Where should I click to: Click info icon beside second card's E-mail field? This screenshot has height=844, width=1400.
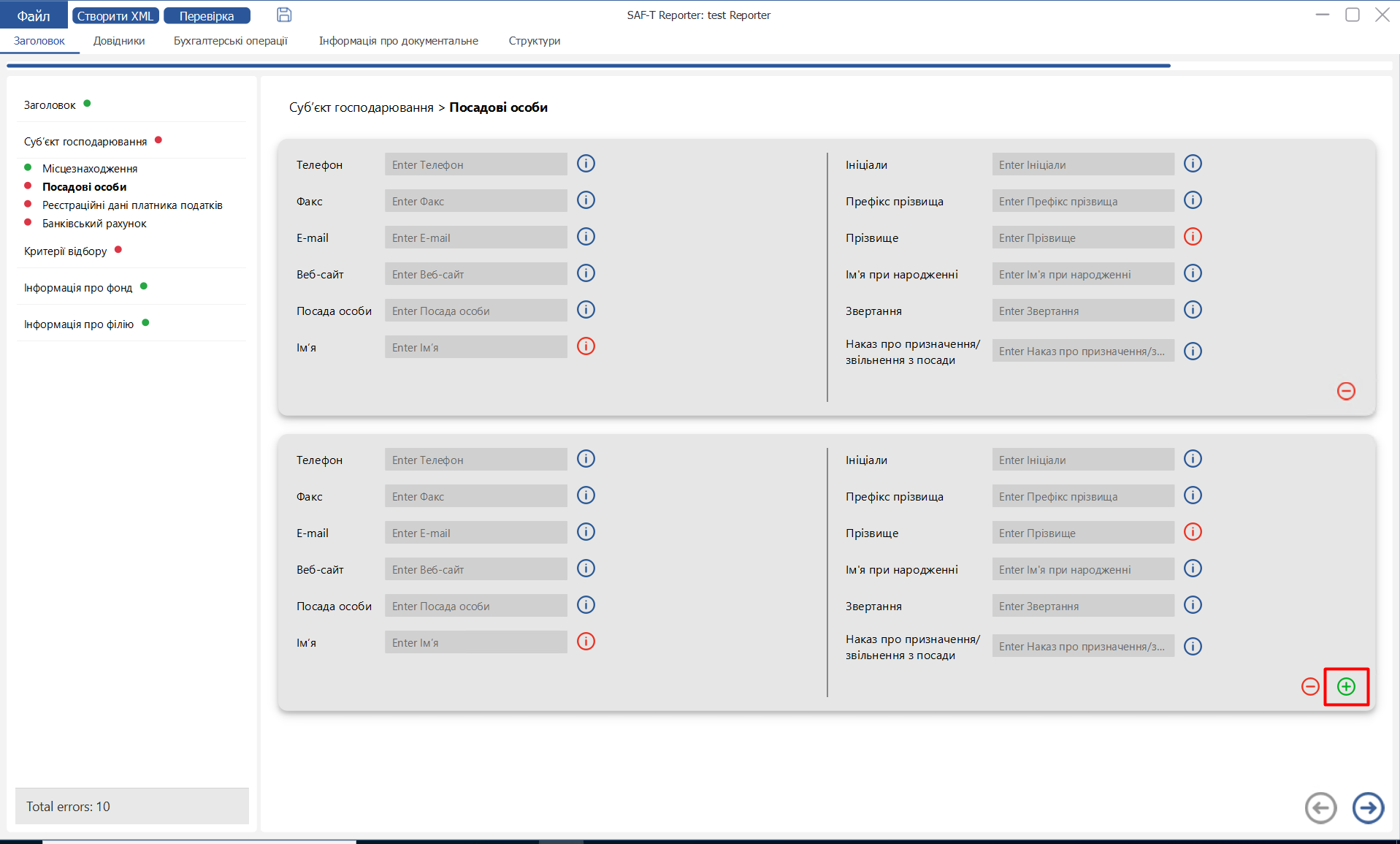coord(586,532)
